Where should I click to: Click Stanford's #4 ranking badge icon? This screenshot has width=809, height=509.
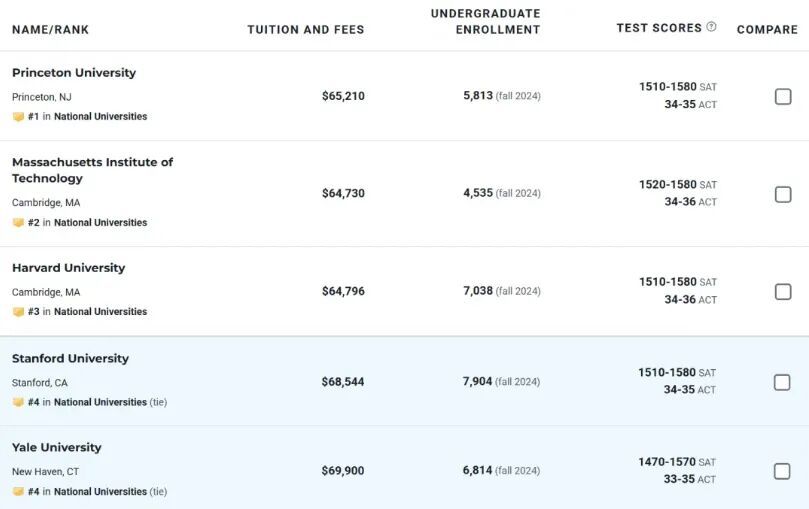(18, 403)
